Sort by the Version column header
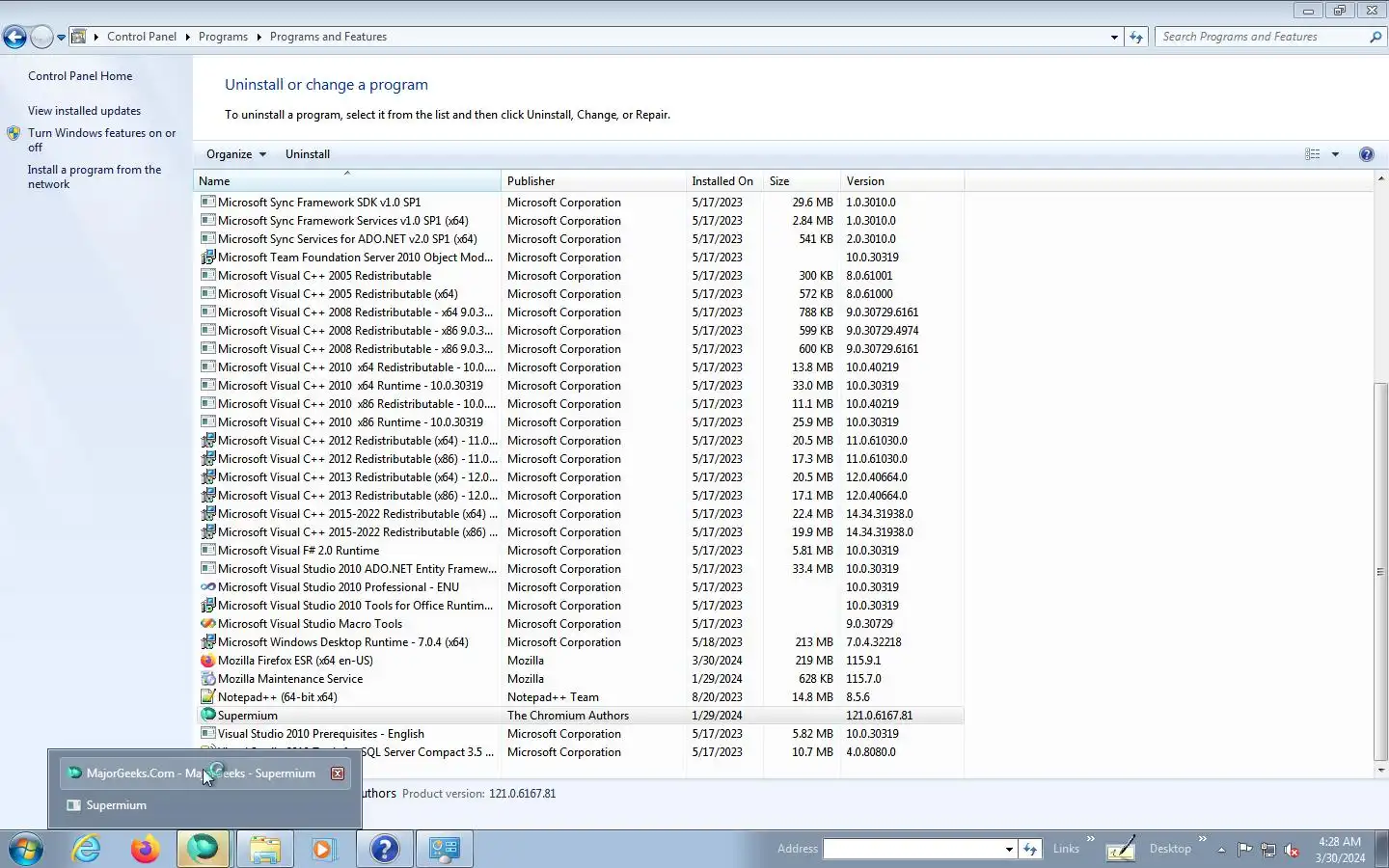Viewport: 1389px width, 868px height. click(902, 181)
